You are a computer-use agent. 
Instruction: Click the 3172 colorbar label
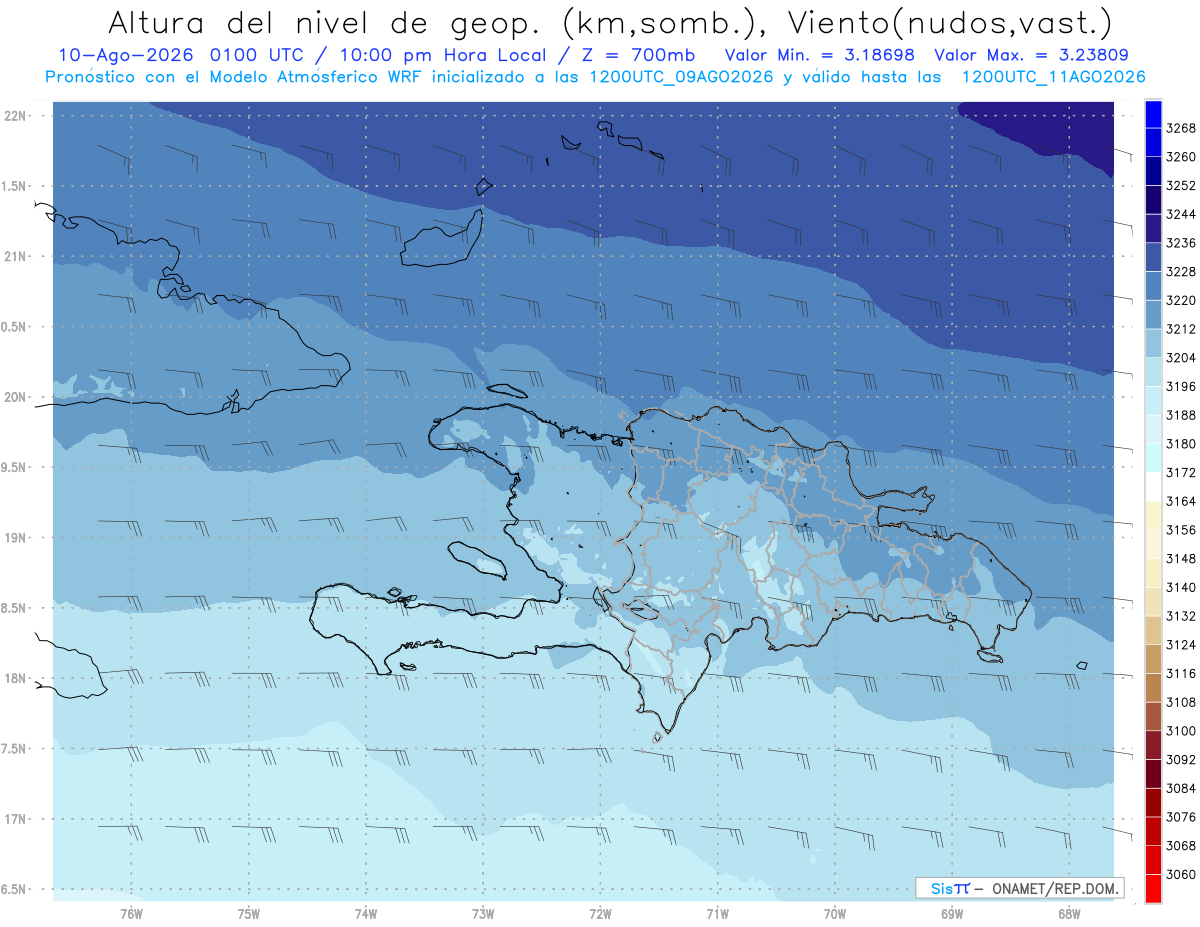click(x=1180, y=472)
